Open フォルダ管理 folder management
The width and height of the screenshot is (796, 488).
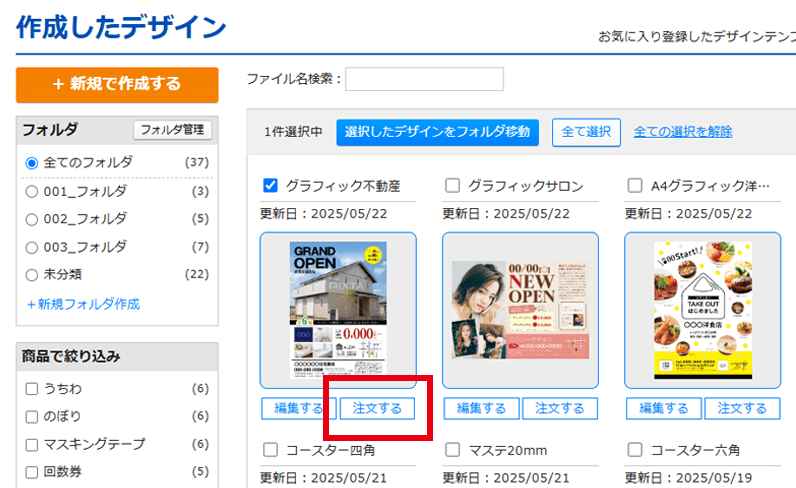pyautogui.click(x=172, y=130)
